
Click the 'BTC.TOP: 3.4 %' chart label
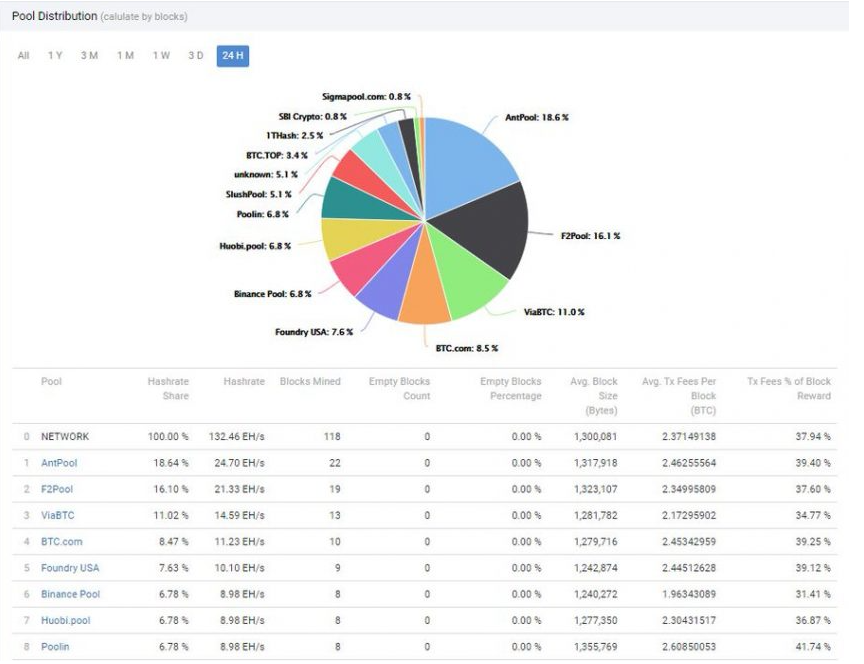[x=277, y=155]
